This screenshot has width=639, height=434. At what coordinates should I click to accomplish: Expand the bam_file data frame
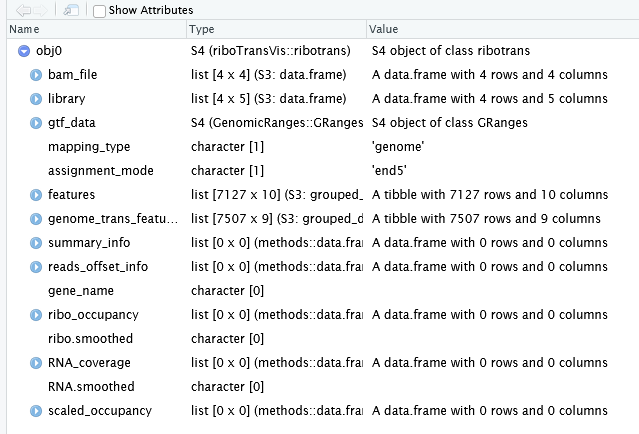point(36,75)
